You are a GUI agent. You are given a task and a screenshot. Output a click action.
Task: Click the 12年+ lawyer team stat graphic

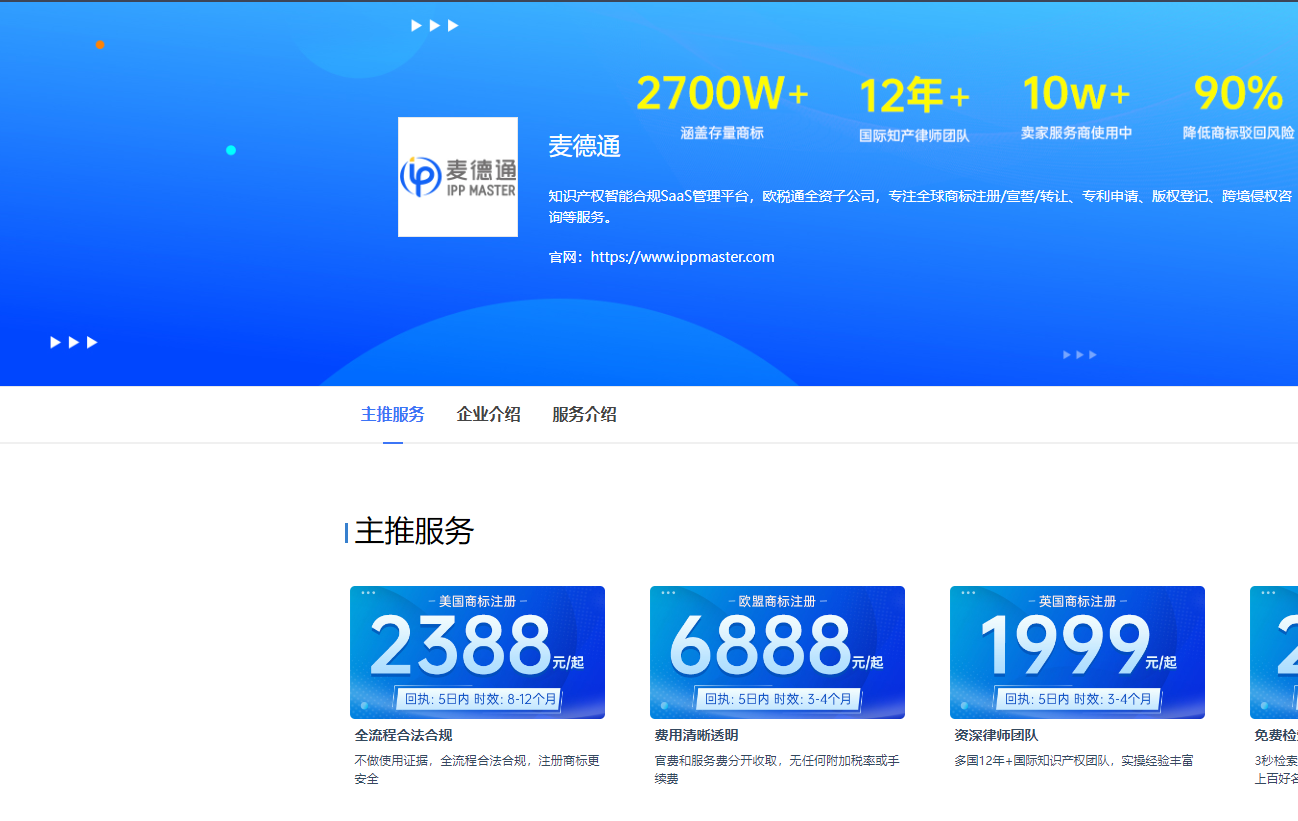click(914, 108)
